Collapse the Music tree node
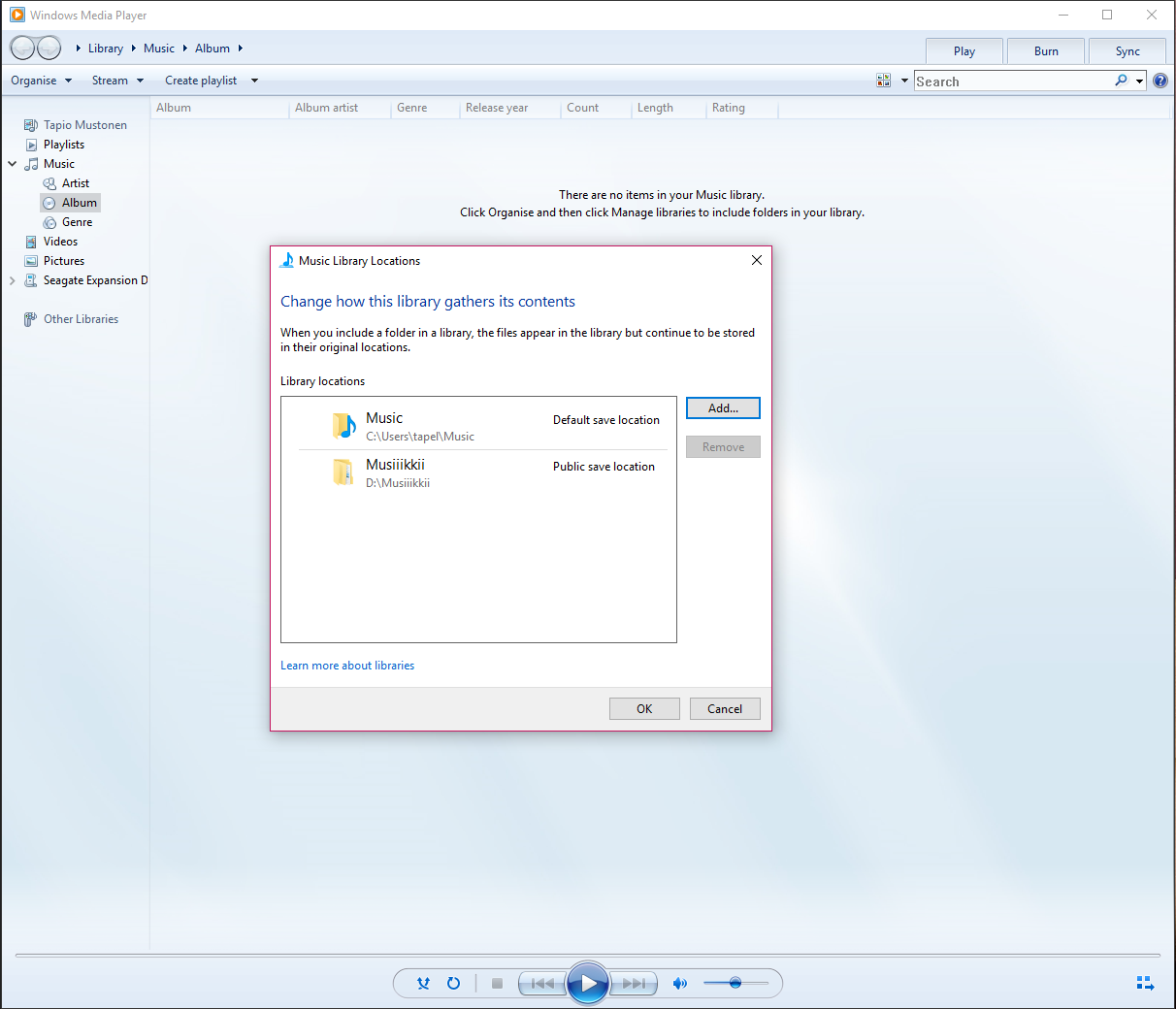The width and height of the screenshot is (1176, 1009). (x=13, y=164)
